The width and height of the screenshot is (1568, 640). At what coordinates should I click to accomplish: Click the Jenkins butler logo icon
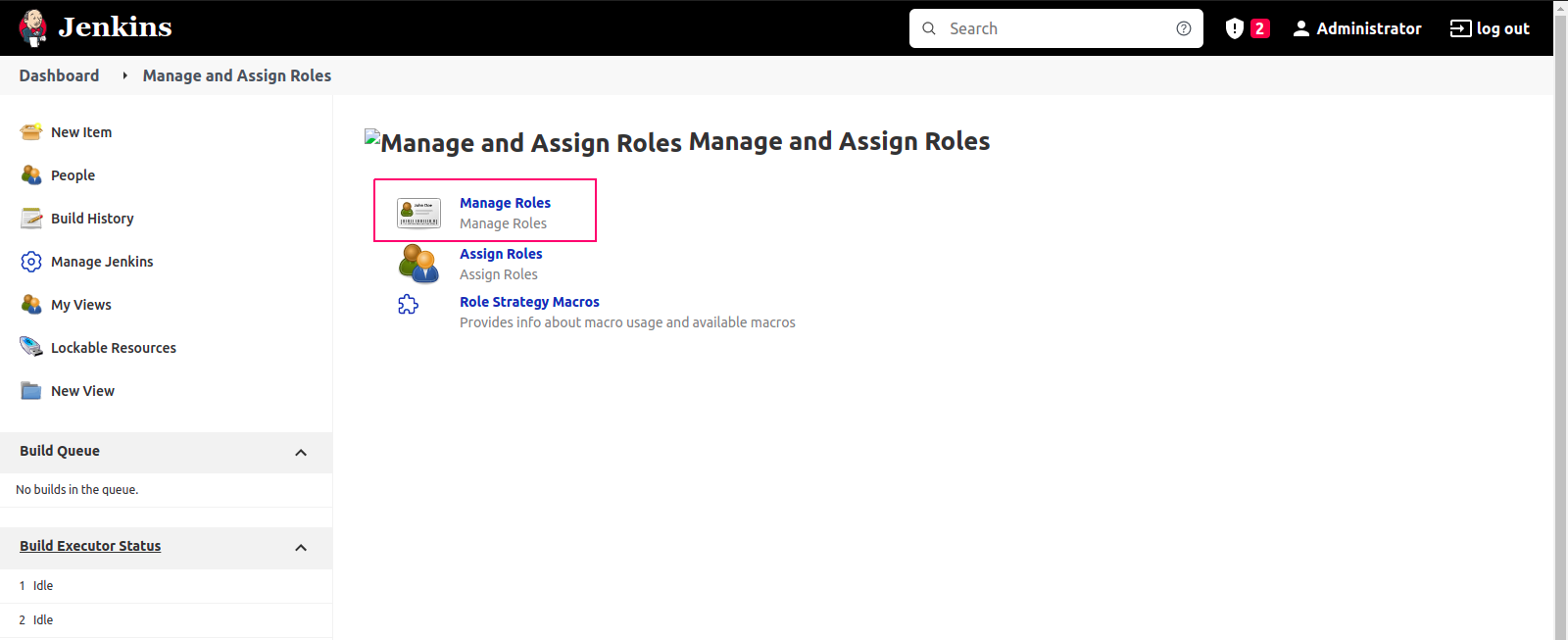[x=33, y=27]
